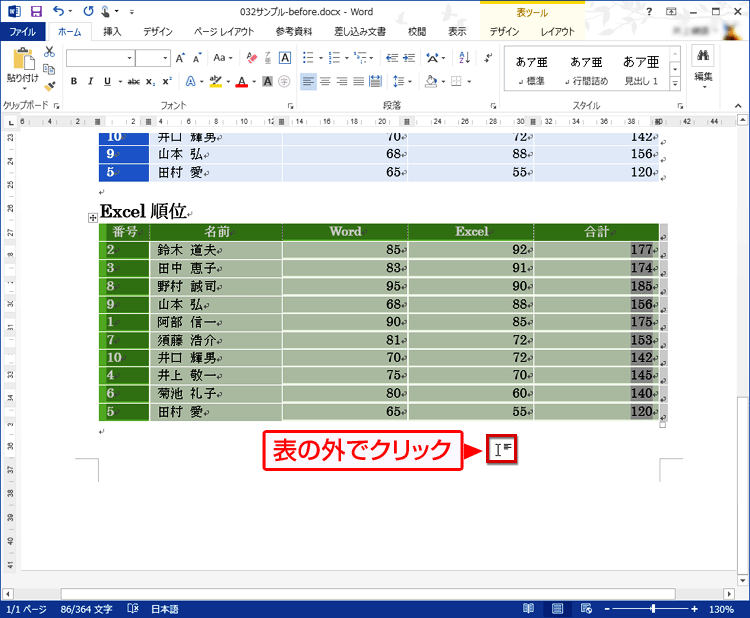
Task: Click the vertical scrollbar down arrow
Action: point(742,580)
